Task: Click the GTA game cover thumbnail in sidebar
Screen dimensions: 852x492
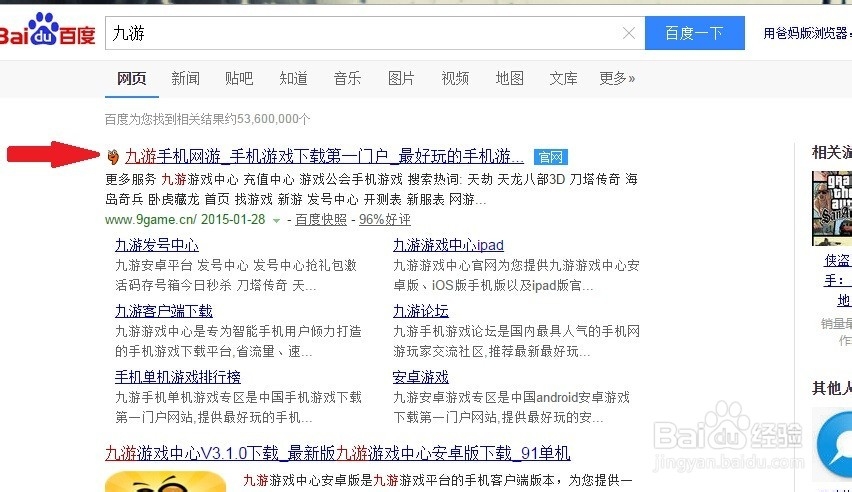Action: point(832,208)
